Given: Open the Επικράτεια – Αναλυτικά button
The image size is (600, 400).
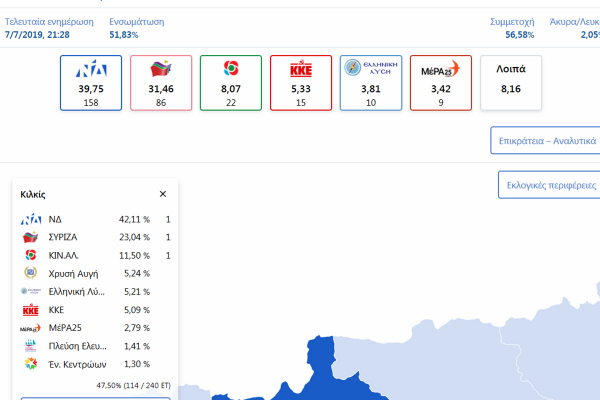Looking at the screenshot, I should click(x=545, y=141).
